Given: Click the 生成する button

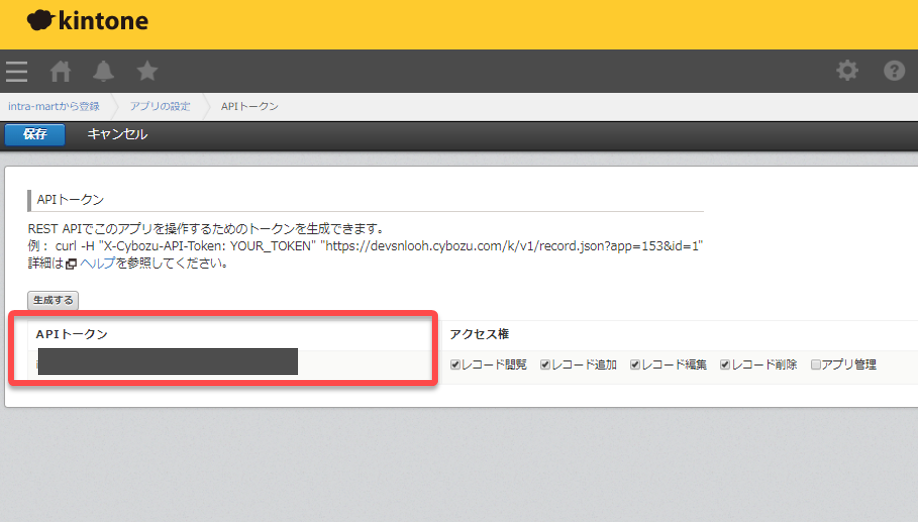Looking at the screenshot, I should [x=53, y=300].
